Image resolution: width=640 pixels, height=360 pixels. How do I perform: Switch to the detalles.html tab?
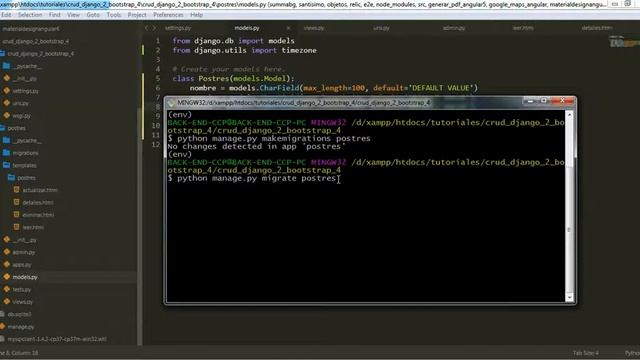(597, 28)
